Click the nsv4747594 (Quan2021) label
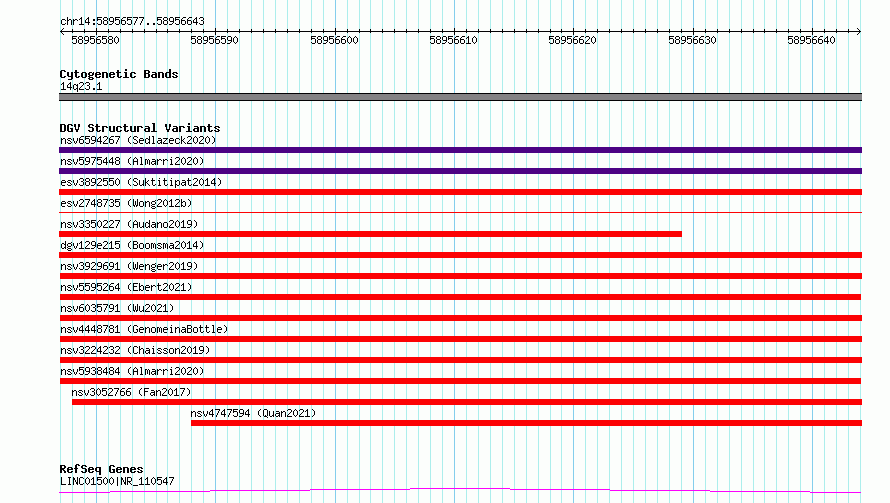This screenshot has width=890, height=503. point(253,413)
